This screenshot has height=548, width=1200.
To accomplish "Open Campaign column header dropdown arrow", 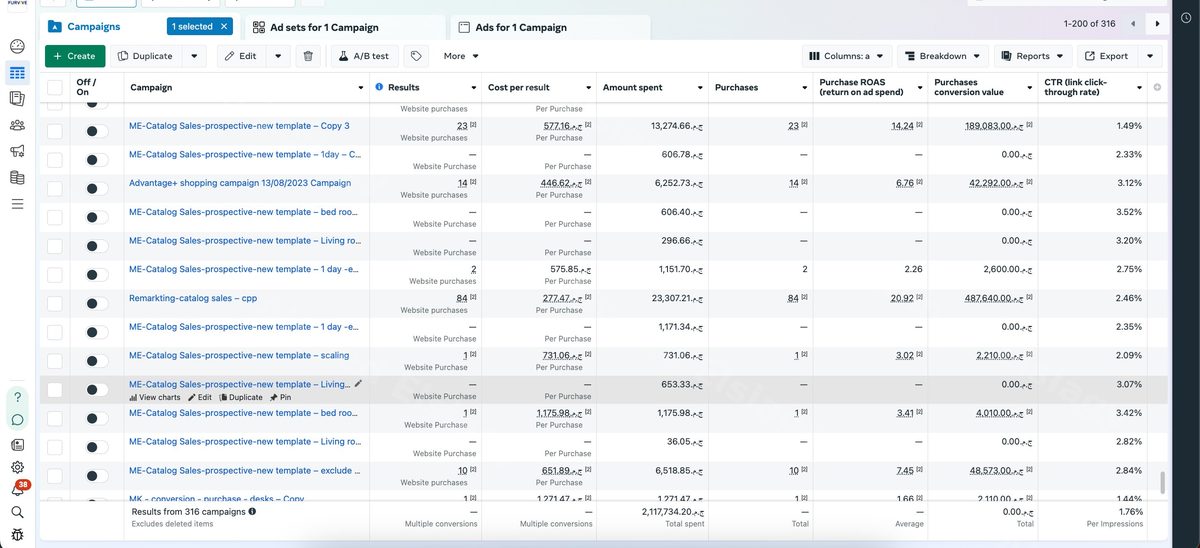I will click(x=361, y=88).
